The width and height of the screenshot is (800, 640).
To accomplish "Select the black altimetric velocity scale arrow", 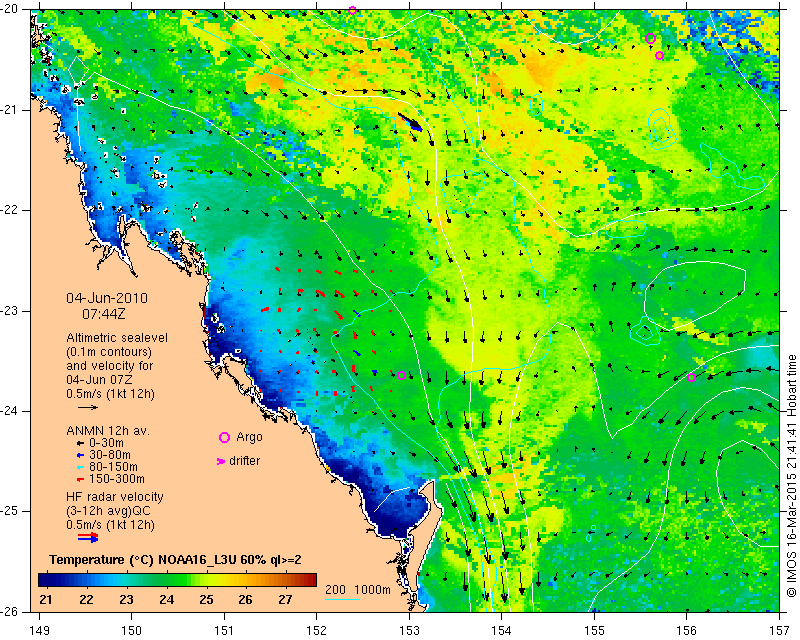I will pos(88,407).
